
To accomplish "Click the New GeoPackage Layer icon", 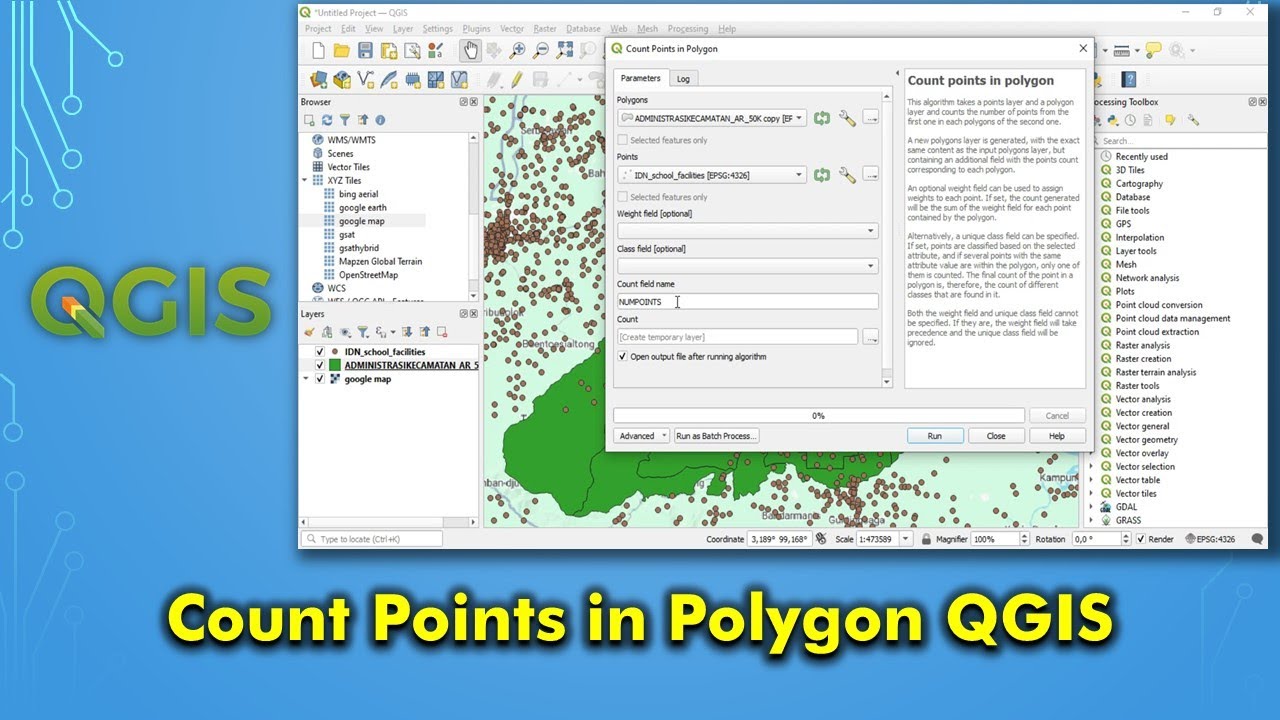I will (342, 80).
